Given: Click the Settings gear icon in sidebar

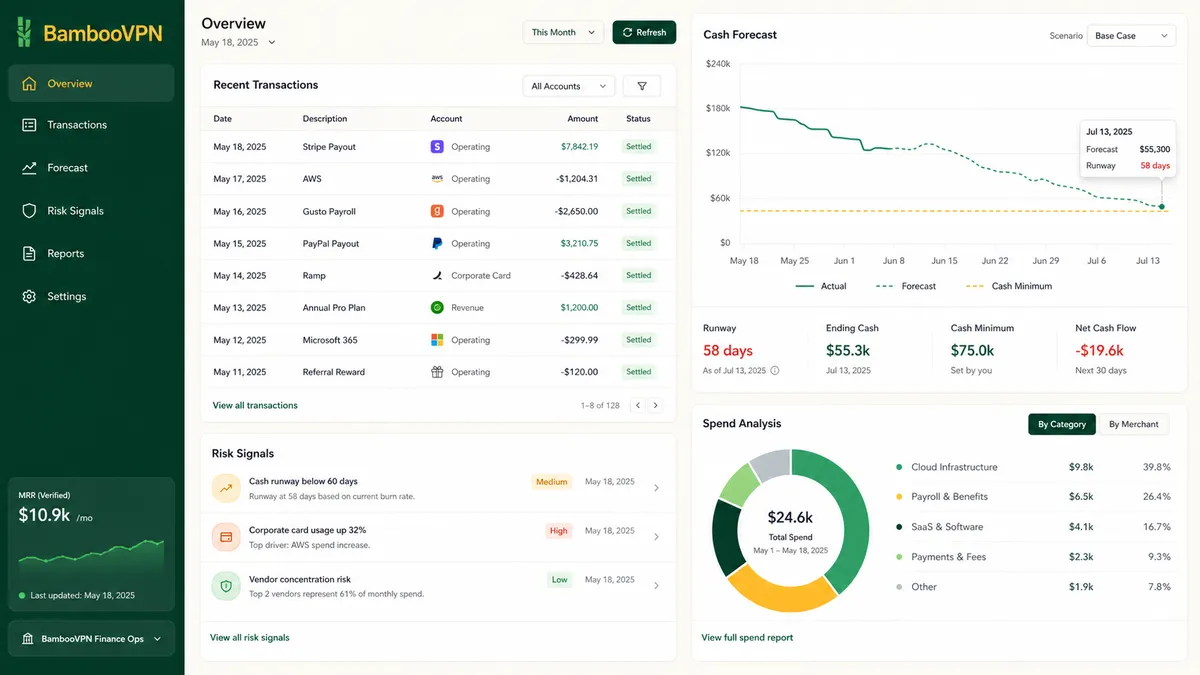Looking at the screenshot, I should click(29, 297).
